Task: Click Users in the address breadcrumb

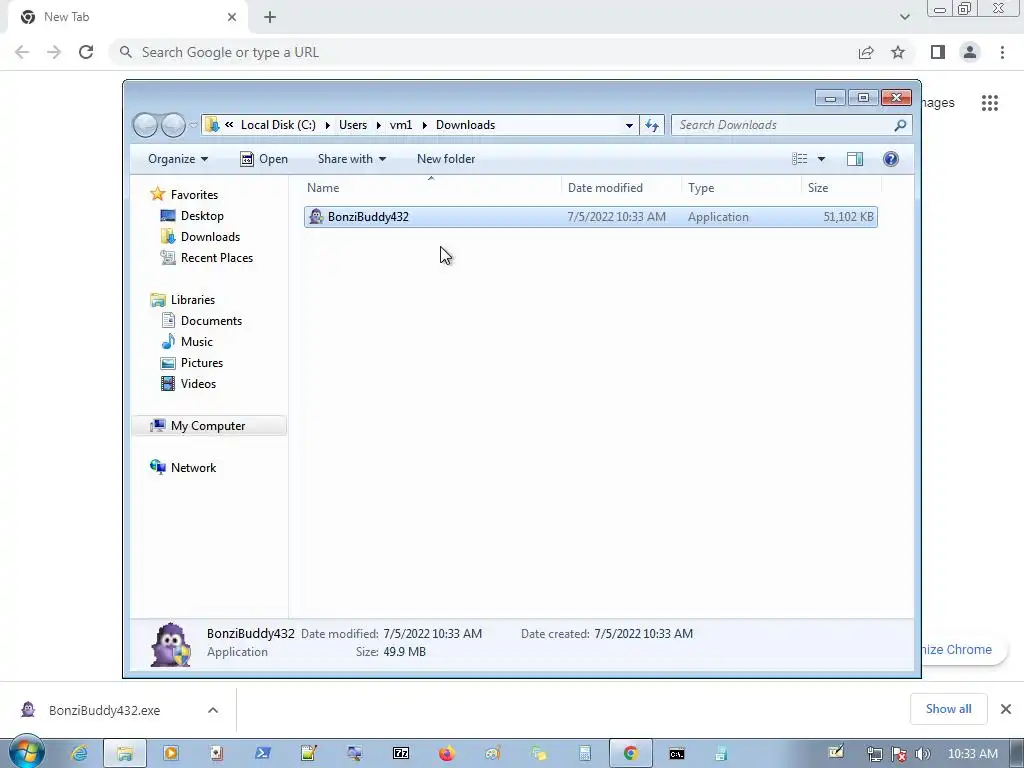Action: [x=353, y=125]
